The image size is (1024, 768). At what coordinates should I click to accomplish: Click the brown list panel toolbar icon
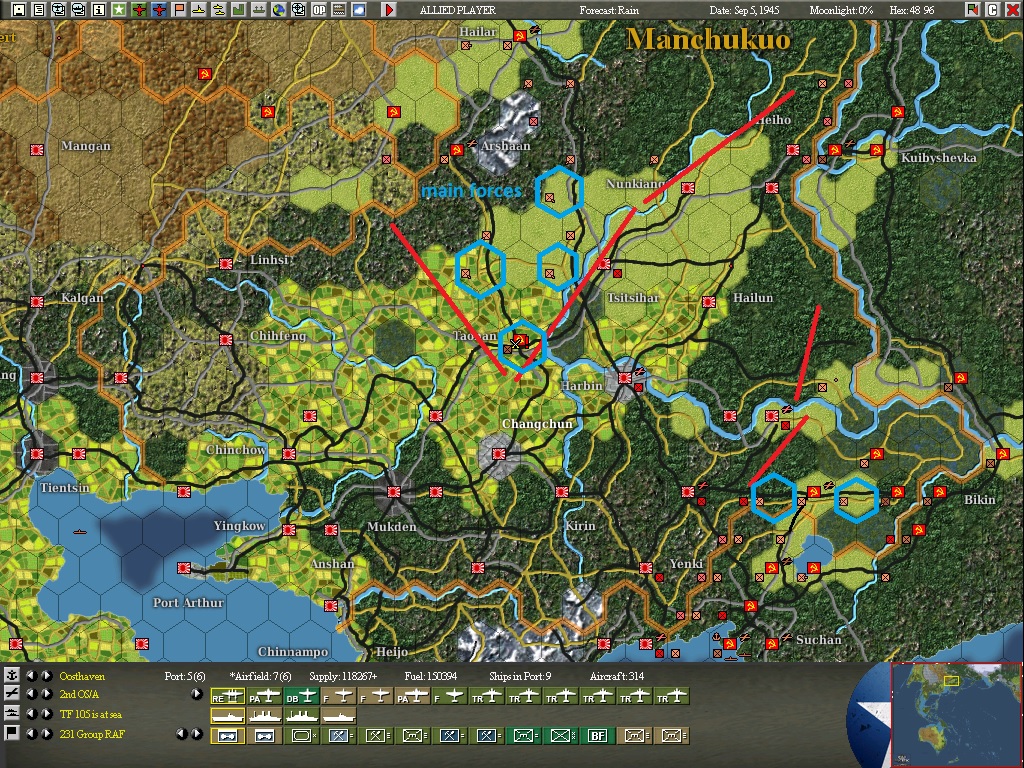click(x=339, y=9)
